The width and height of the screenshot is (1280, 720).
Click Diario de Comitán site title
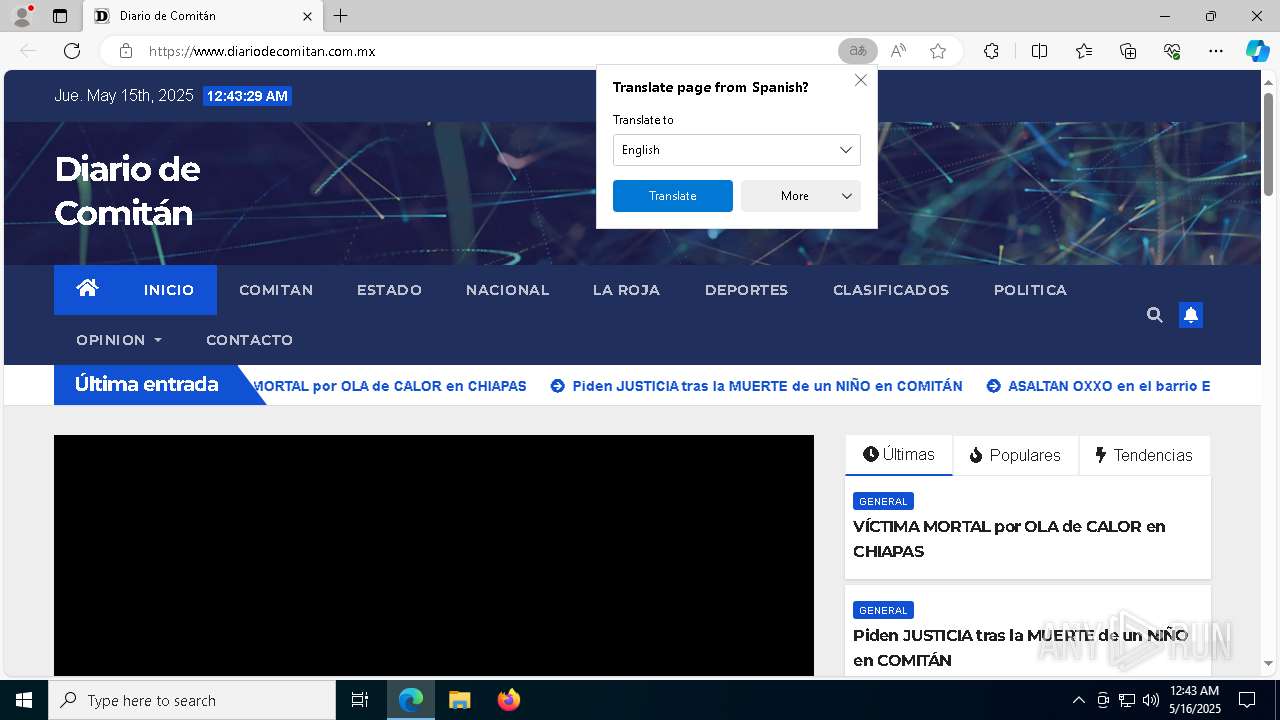click(127, 191)
